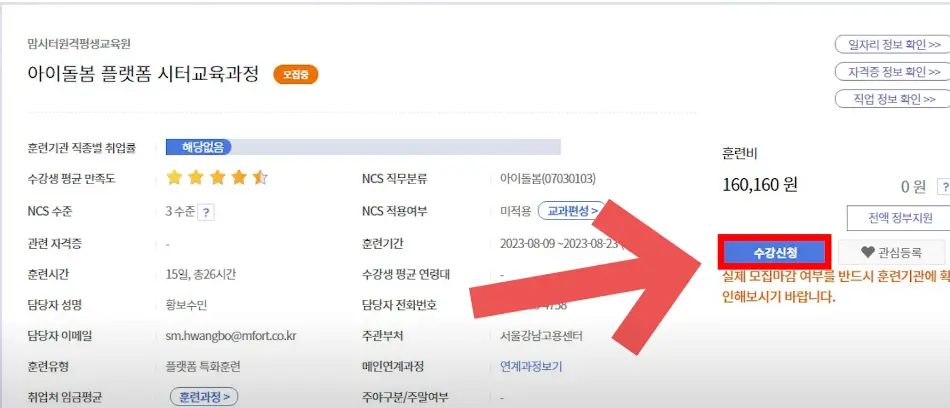Click the institution name 맘시터원격평생교육원

[x=79, y=44]
